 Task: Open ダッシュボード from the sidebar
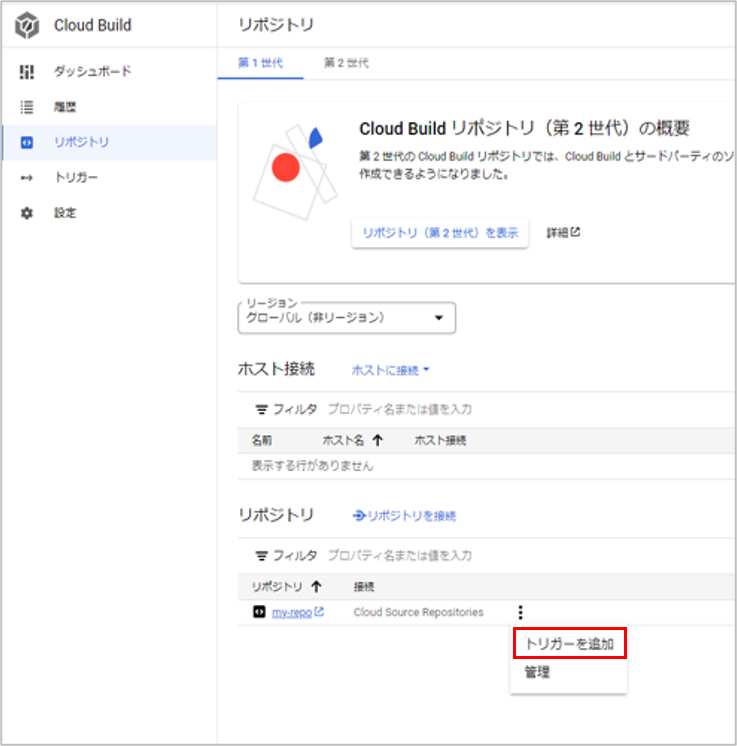[92, 72]
